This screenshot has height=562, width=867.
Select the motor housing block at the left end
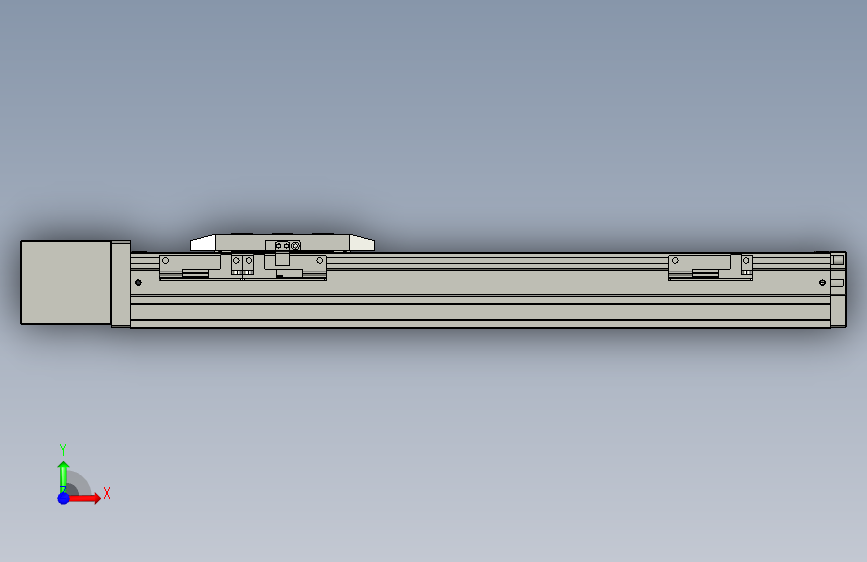point(66,282)
